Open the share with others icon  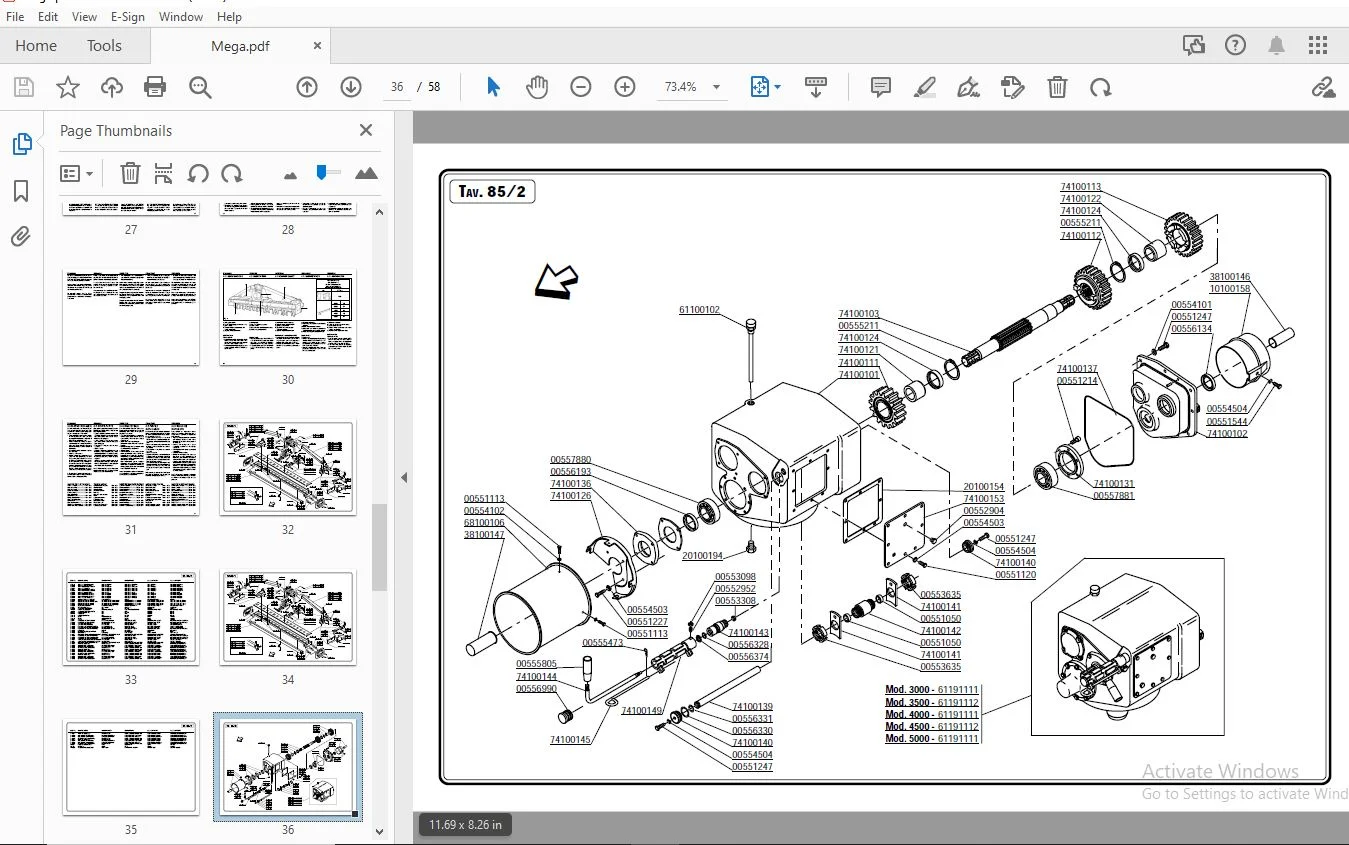[x=1193, y=45]
